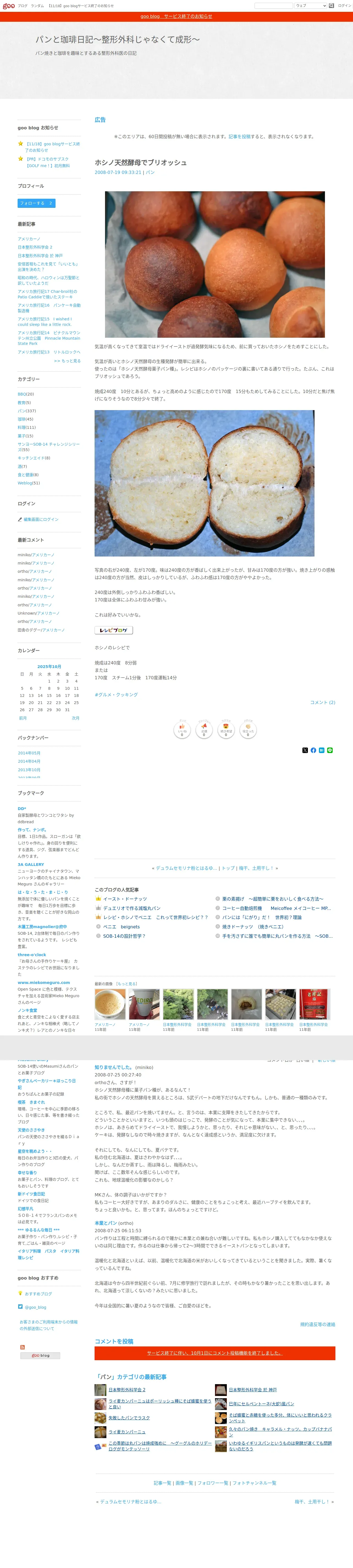Open the 失敗したパでラスク article
This screenshot has width=353, height=1568.
129,1418
